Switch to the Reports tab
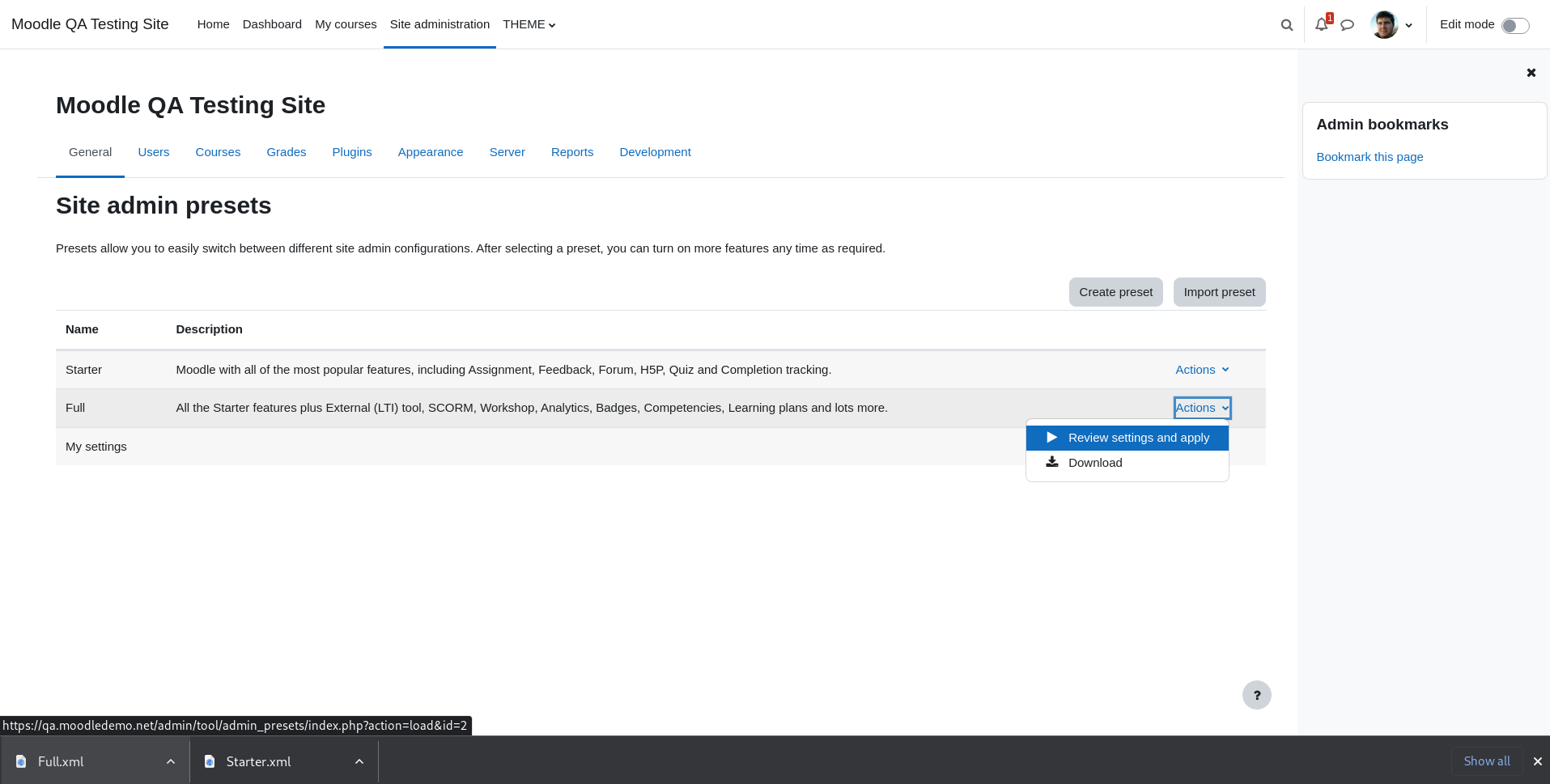This screenshot has width=1550, height=784. click(x=572, y=152)
